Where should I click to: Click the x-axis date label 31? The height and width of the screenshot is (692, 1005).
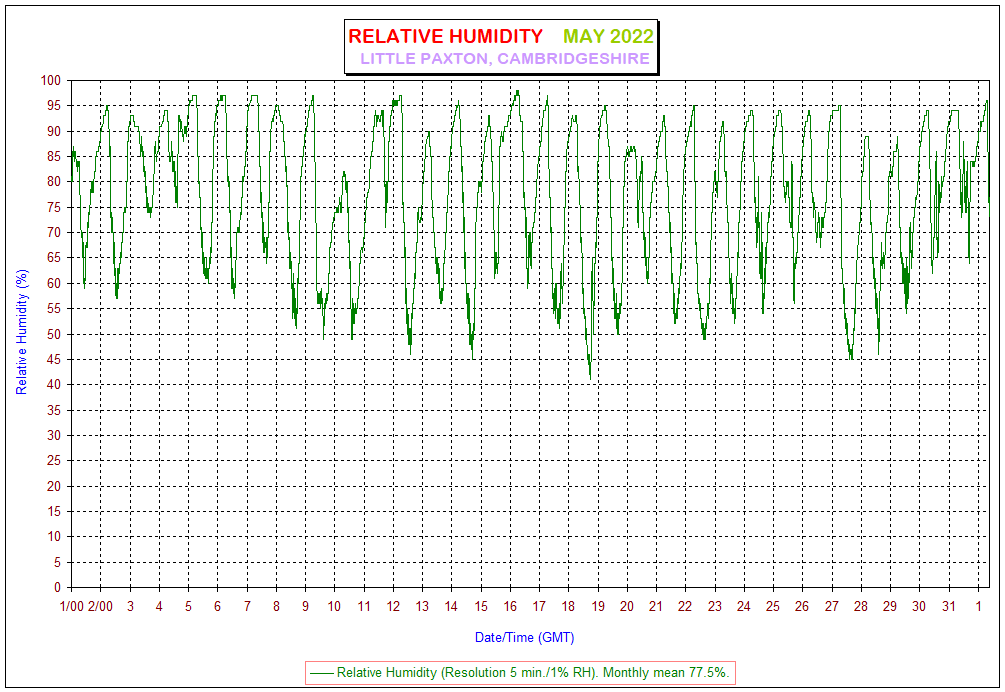pos(949,606)
